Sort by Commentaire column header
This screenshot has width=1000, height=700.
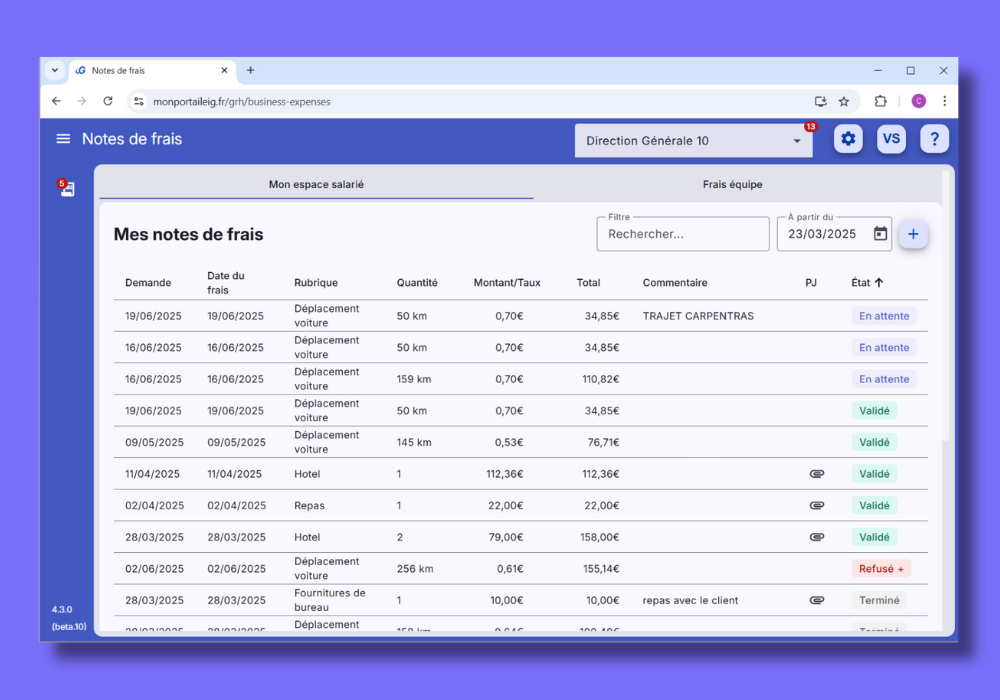tap(675, 282)
